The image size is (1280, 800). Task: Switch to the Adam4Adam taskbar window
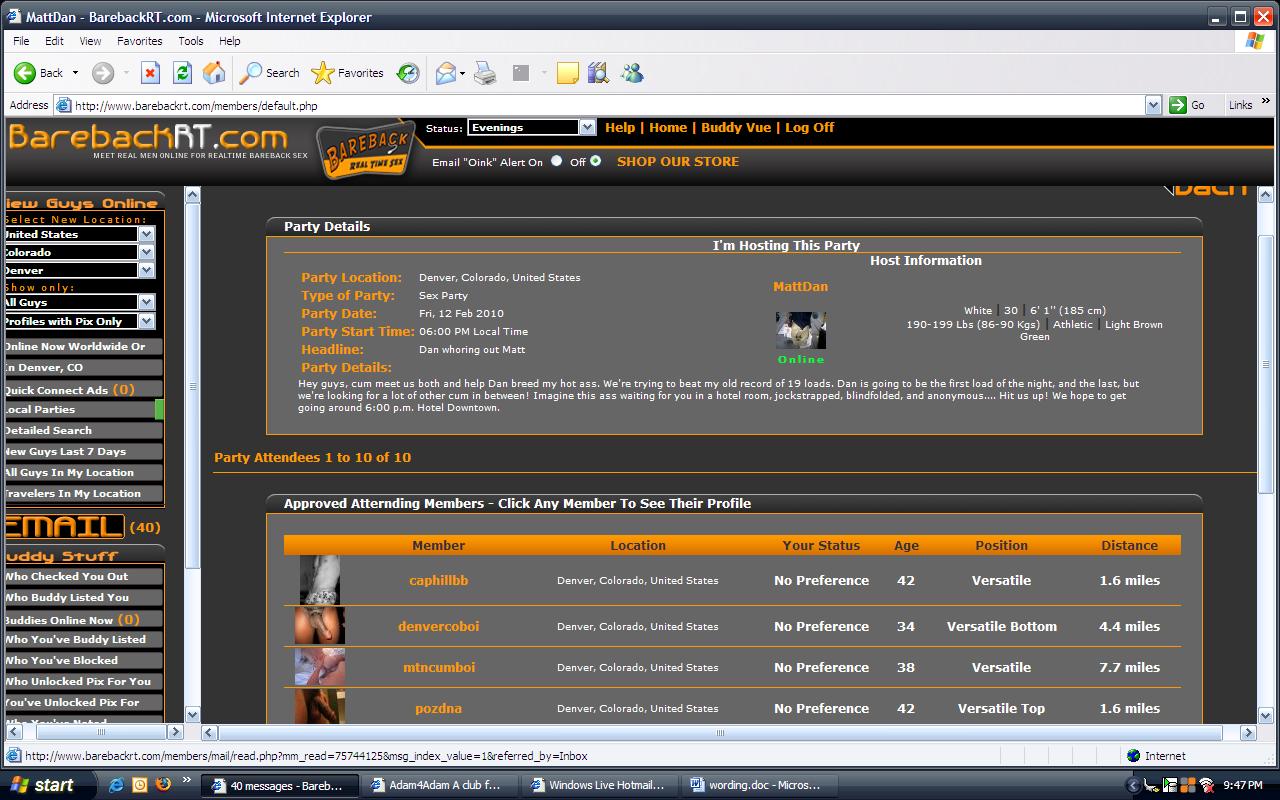(440, 785)
